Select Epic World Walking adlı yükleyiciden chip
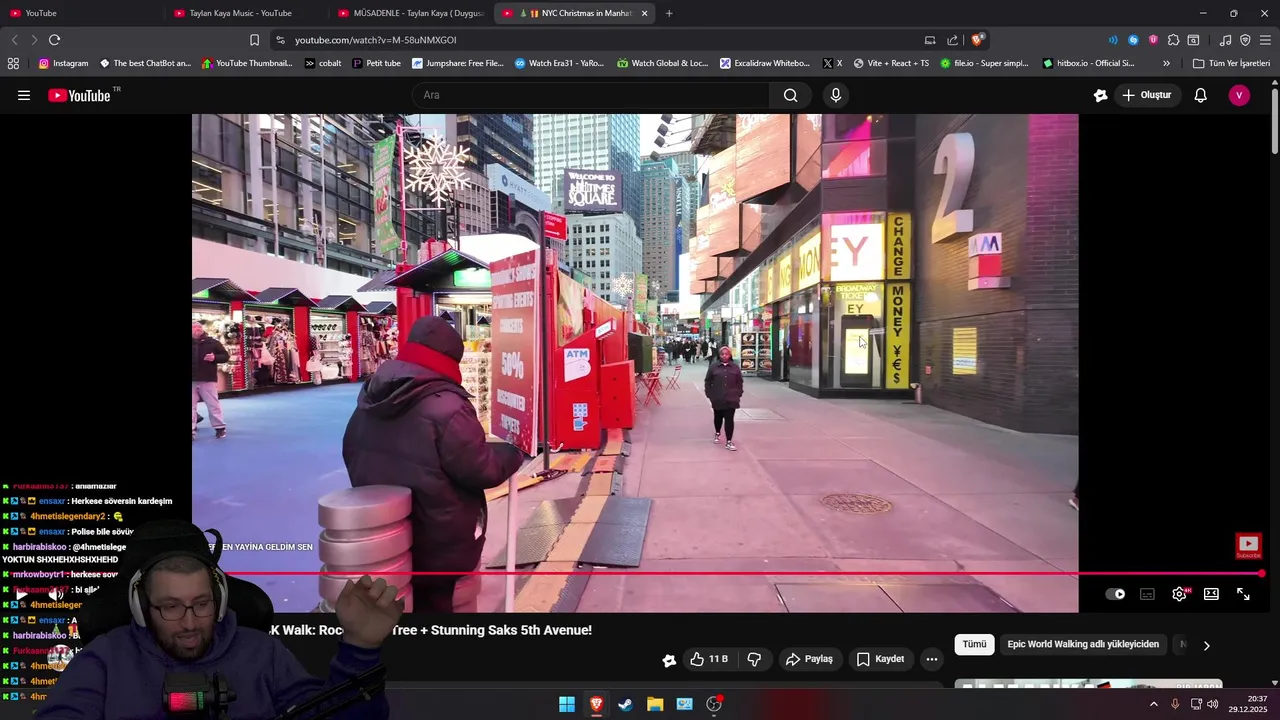Screen dimensions: 1280x720 [x=1083, y=645]
